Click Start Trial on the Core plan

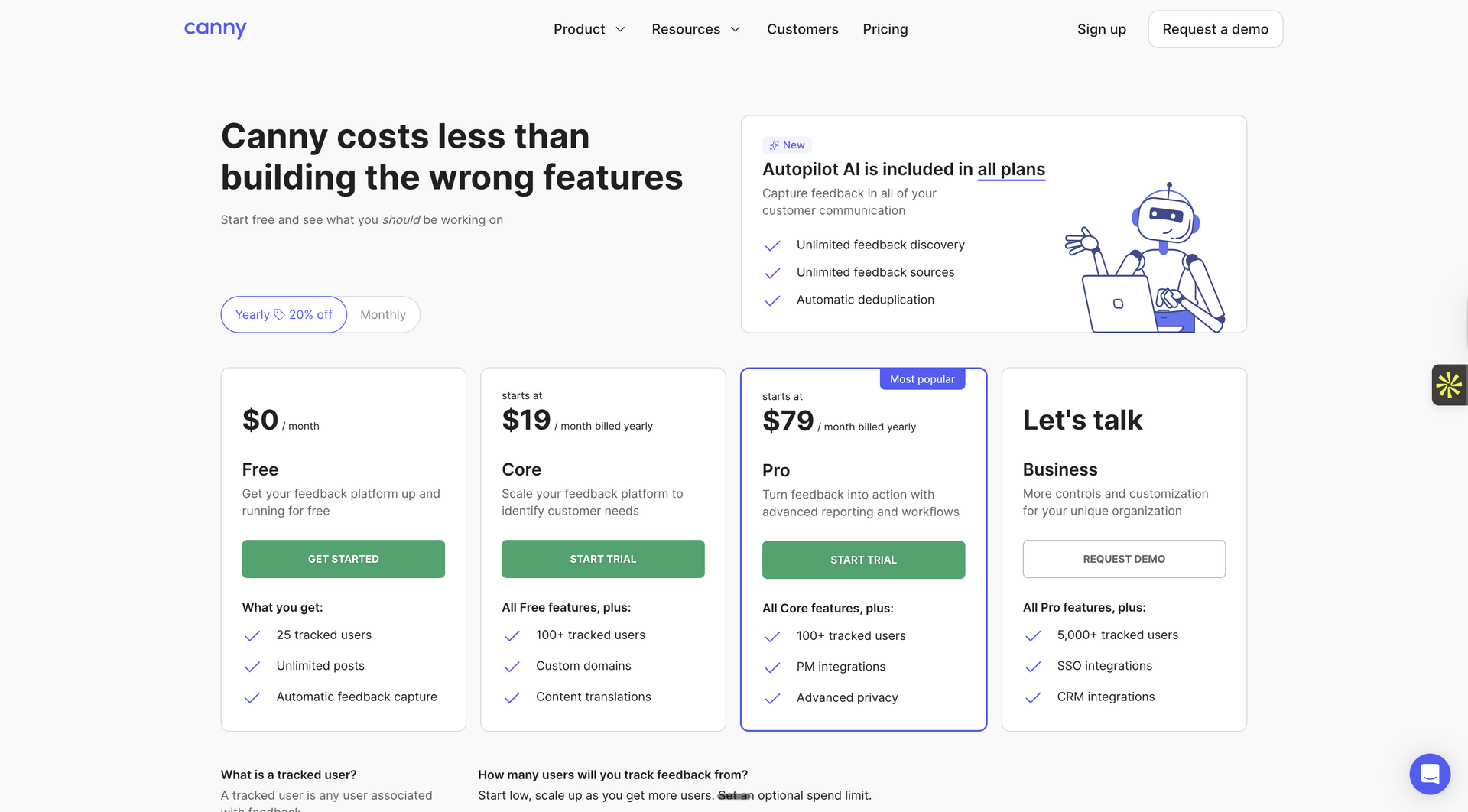(x=602, y=559)
